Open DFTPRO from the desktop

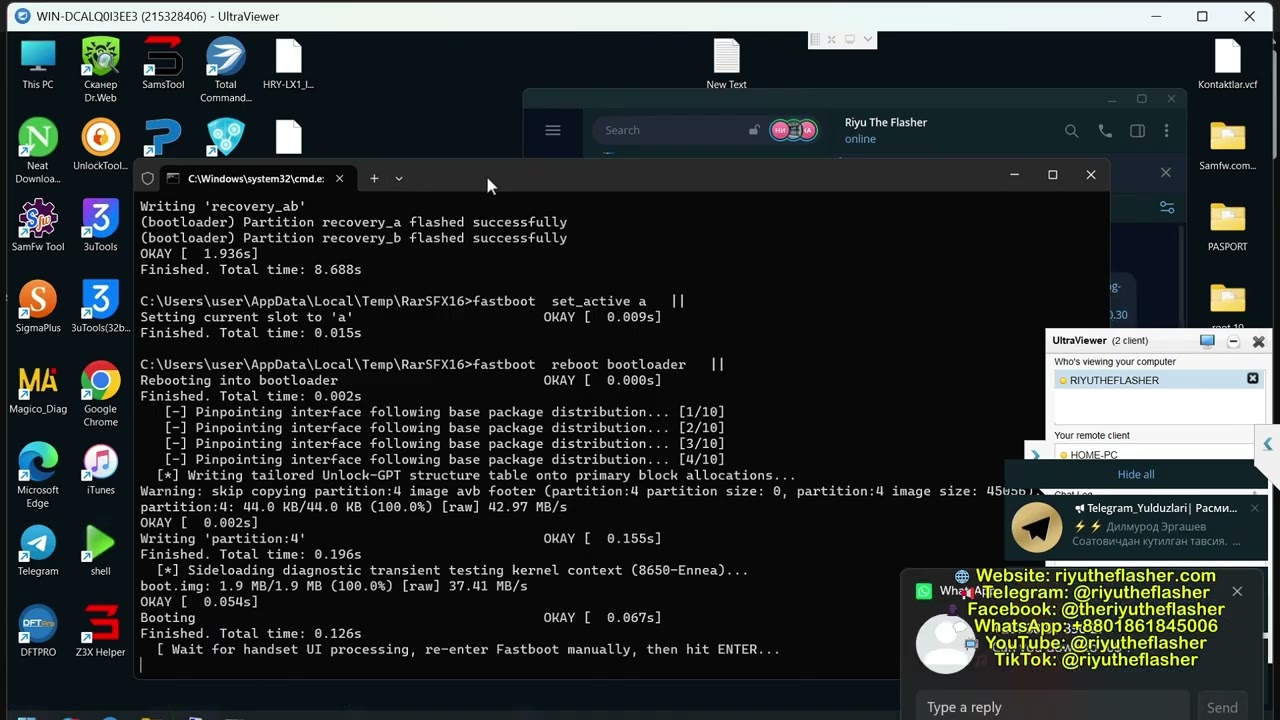[x=38, y=631]
